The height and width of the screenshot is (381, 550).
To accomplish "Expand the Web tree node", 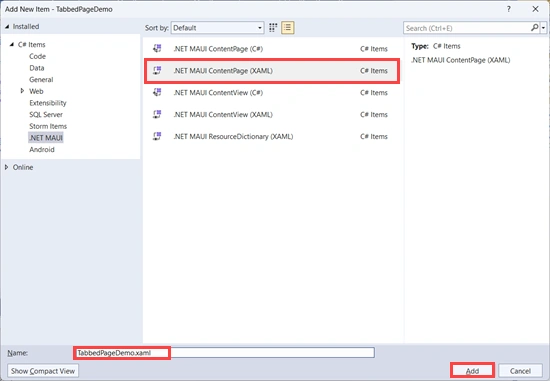I will coord(22,91).
